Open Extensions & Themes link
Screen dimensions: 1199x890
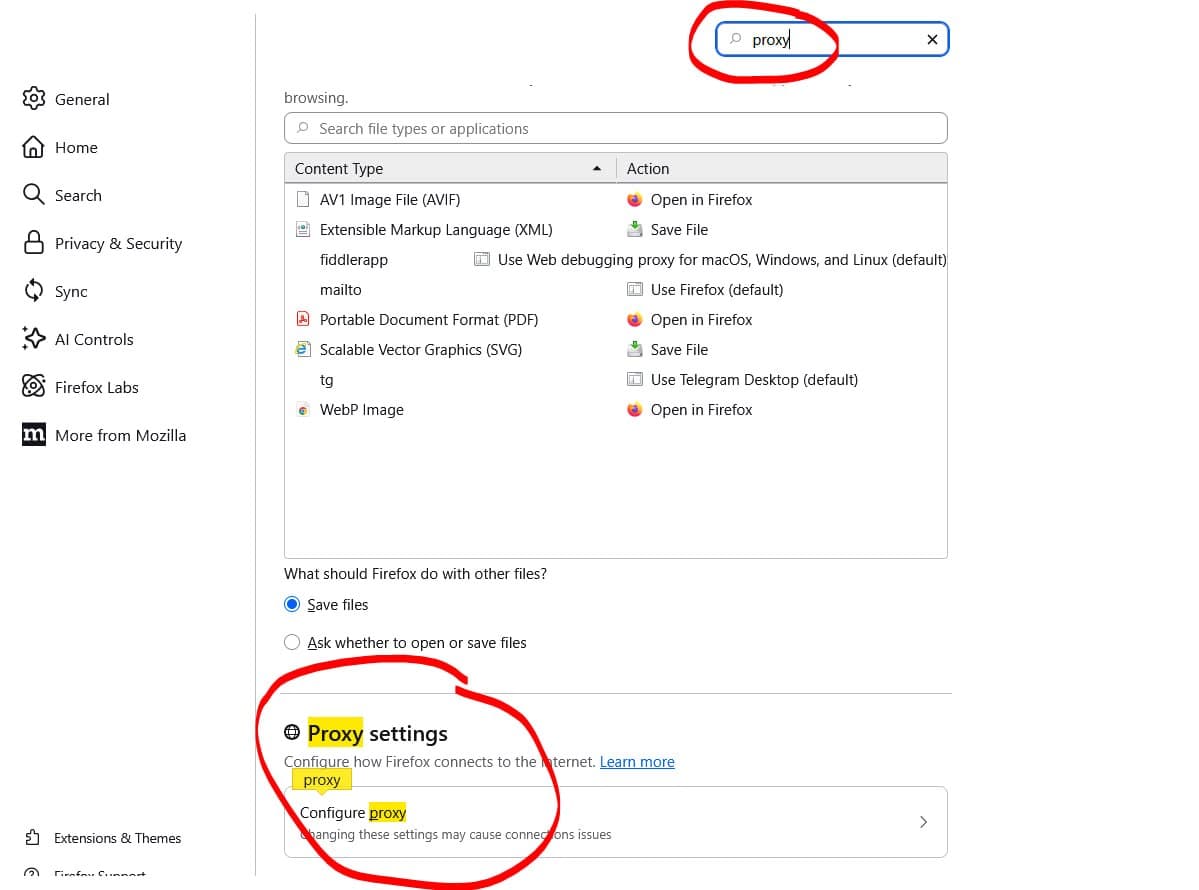(117, 838)
